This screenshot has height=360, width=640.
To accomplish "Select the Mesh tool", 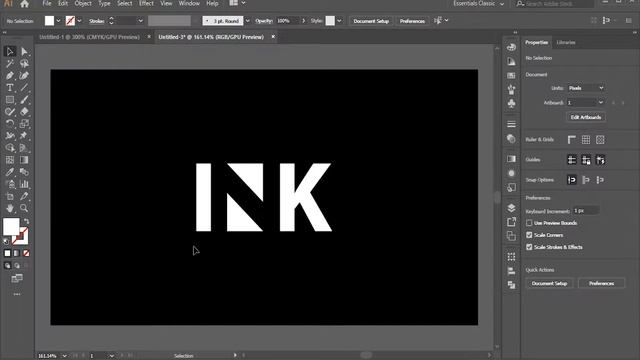I will coord(10,160).
